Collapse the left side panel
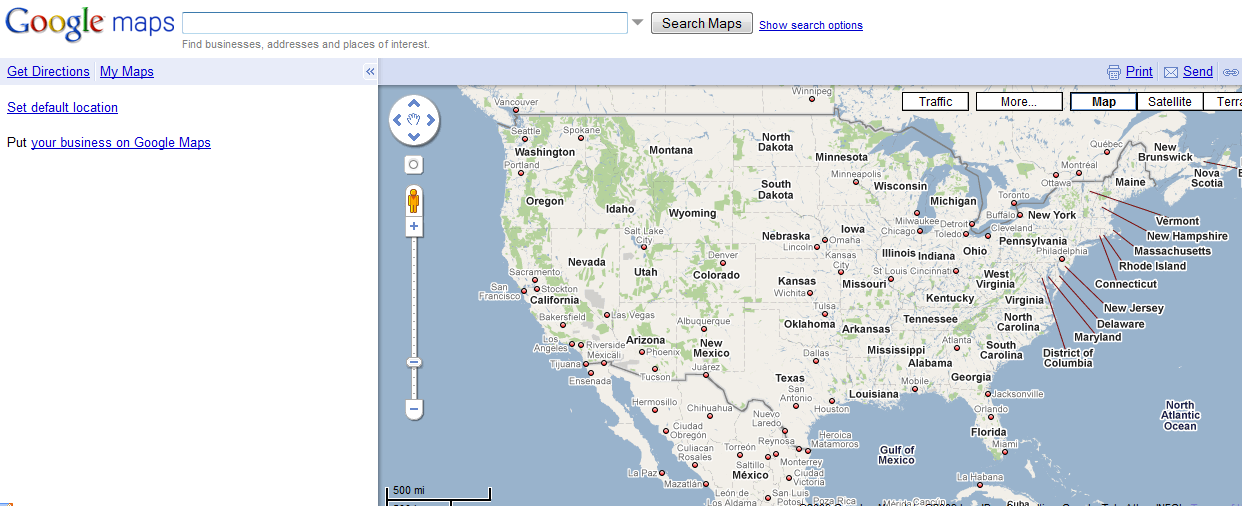This screenshot has height=506, width=1242. (x=369, y=72)
